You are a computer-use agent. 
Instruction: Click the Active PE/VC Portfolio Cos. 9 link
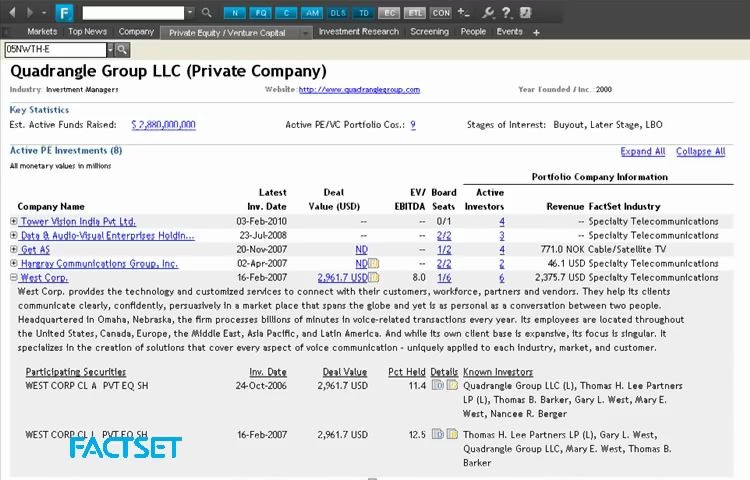(x=413, y=125)
